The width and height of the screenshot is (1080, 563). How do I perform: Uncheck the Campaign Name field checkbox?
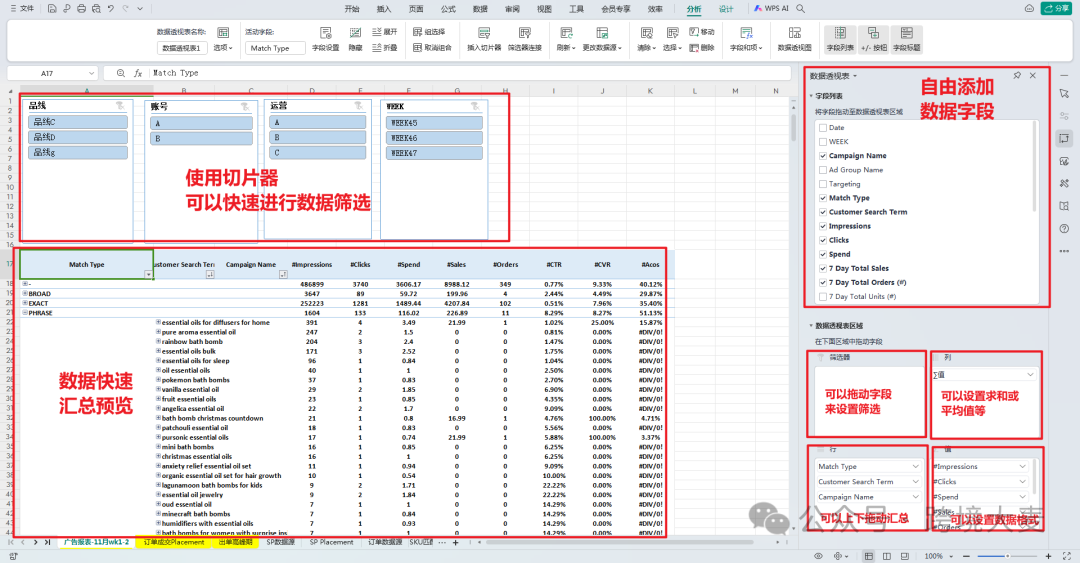pyautogui.click(x=823, y=156)
